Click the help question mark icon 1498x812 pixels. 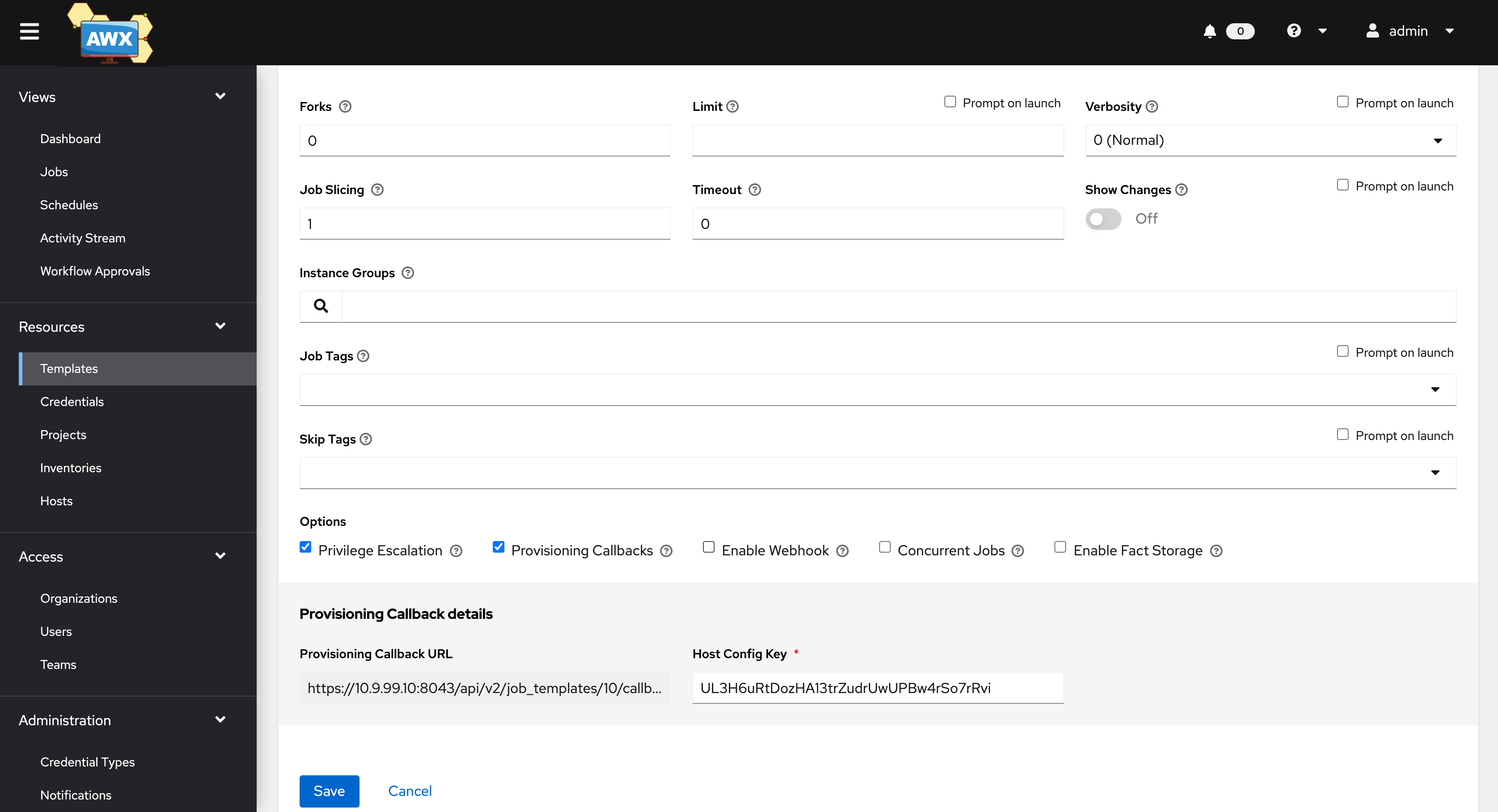pyautogui.click(x=1294, y=30)
